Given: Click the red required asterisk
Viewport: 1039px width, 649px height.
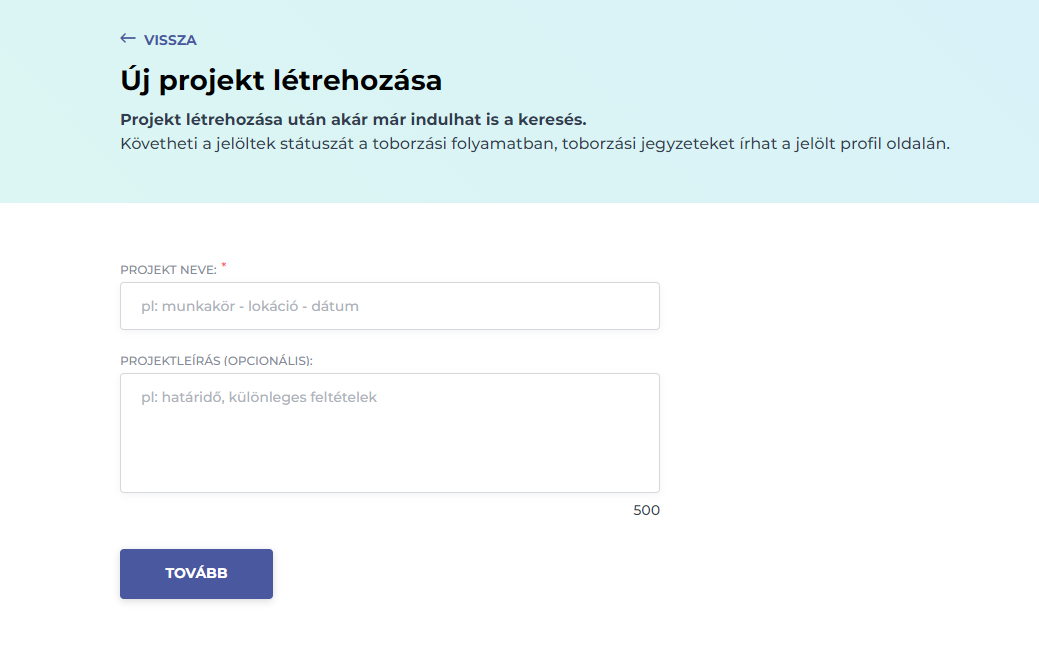Looking at the screenshot, I should tap(224, 266).
